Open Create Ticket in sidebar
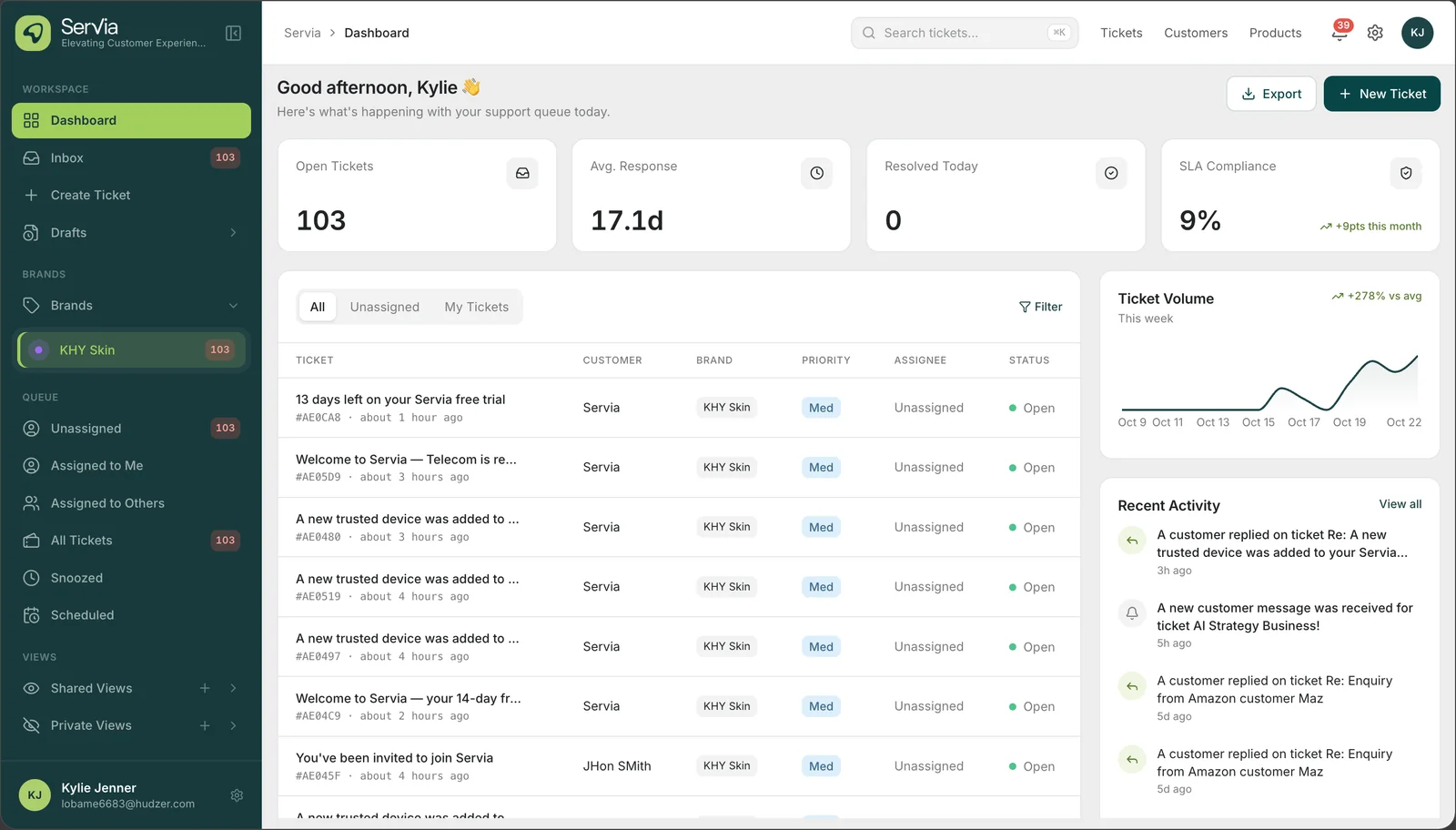Viewport: 1456px width, 830px height. 131,195
